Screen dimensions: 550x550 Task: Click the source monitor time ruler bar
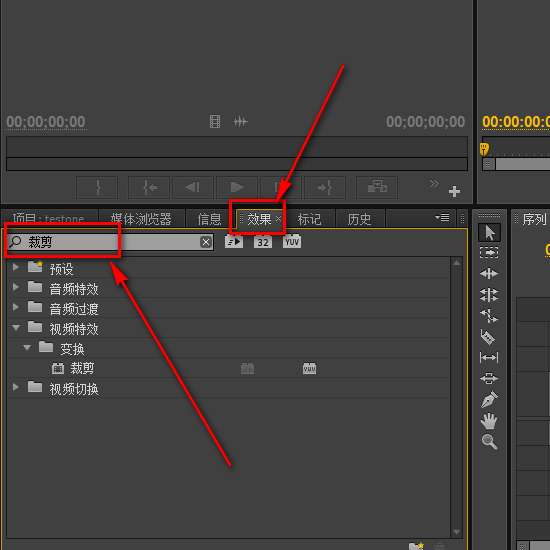pyautogui.click(x=237, y=147)
